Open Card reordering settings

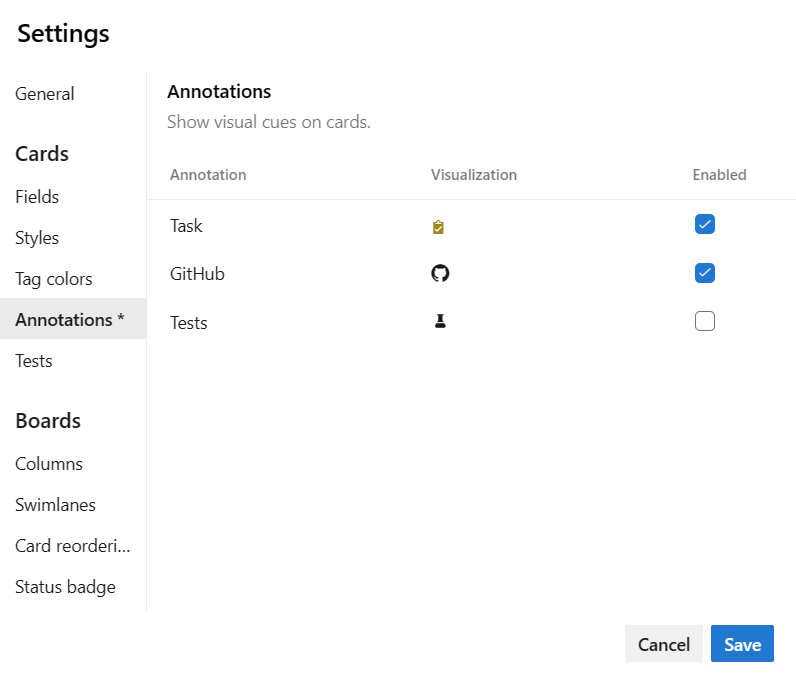tap(73, 546)
